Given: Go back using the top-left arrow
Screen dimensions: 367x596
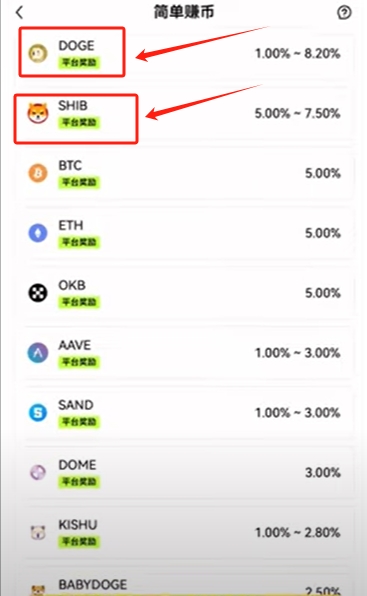Looking at the screenshot, I should [x=19, y=13].
